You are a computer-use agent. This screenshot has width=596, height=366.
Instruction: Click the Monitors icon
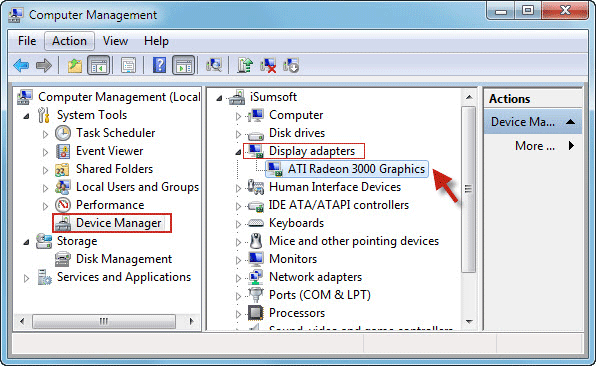coord(256,259)
